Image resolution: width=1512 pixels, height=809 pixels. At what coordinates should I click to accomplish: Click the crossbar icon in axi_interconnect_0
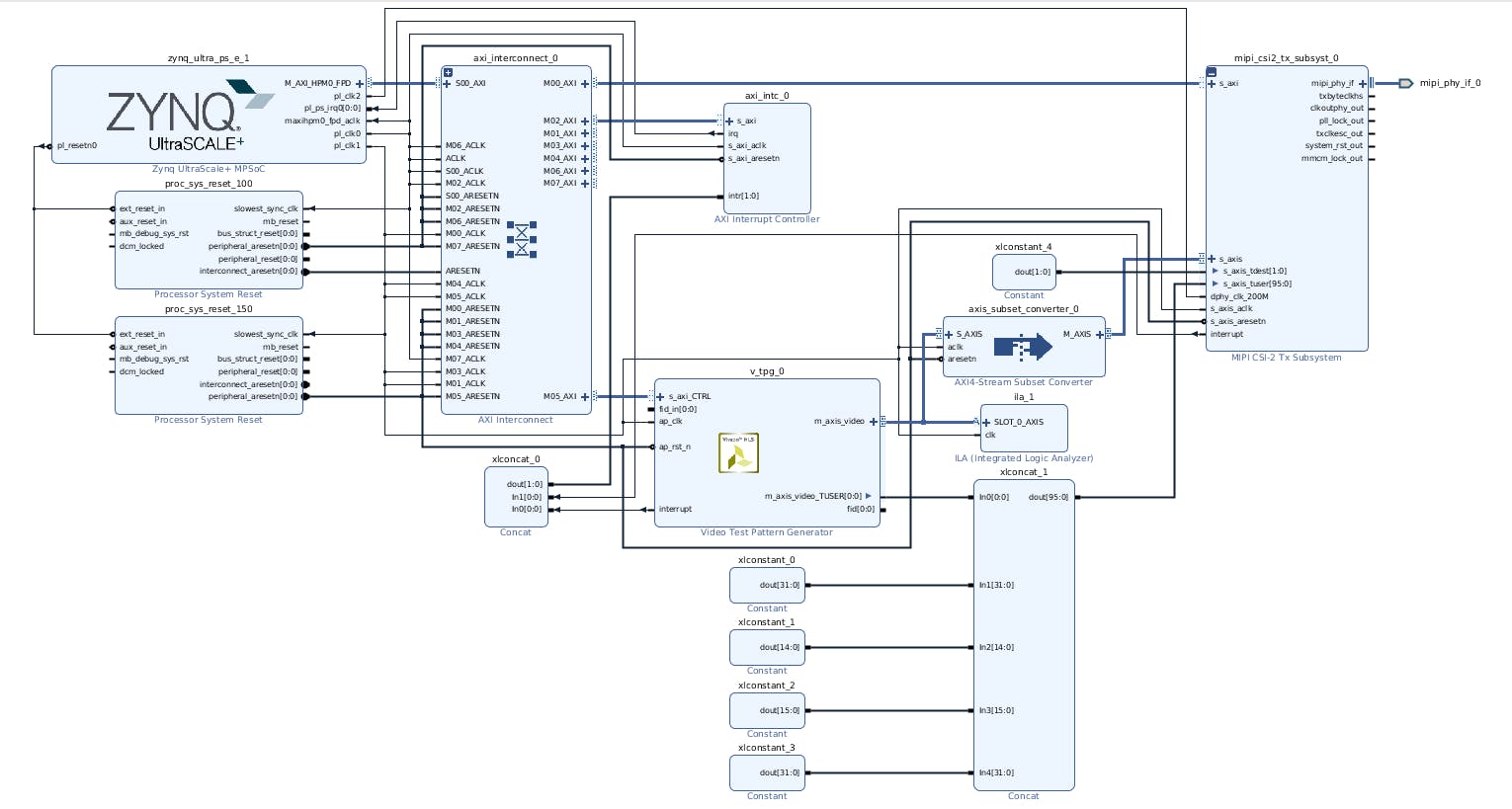tap(522, 240)
